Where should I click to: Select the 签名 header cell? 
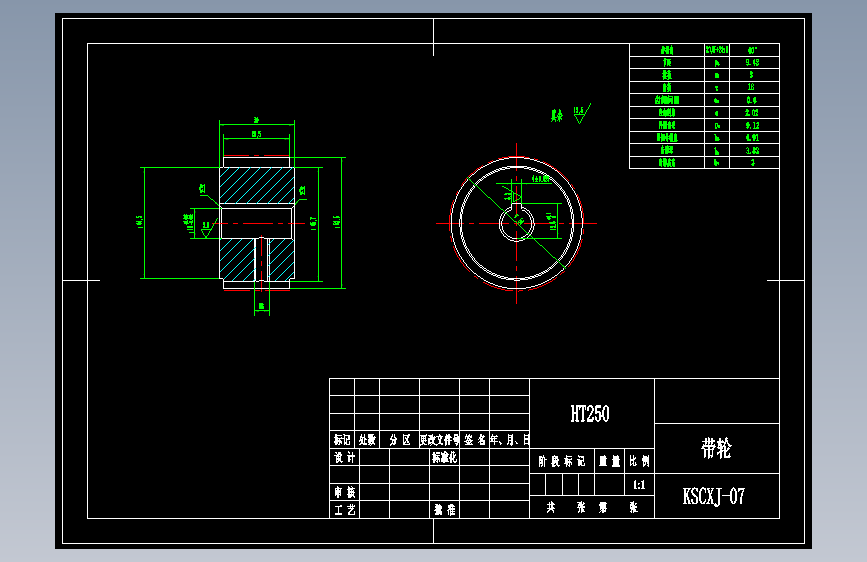(474, 440)
